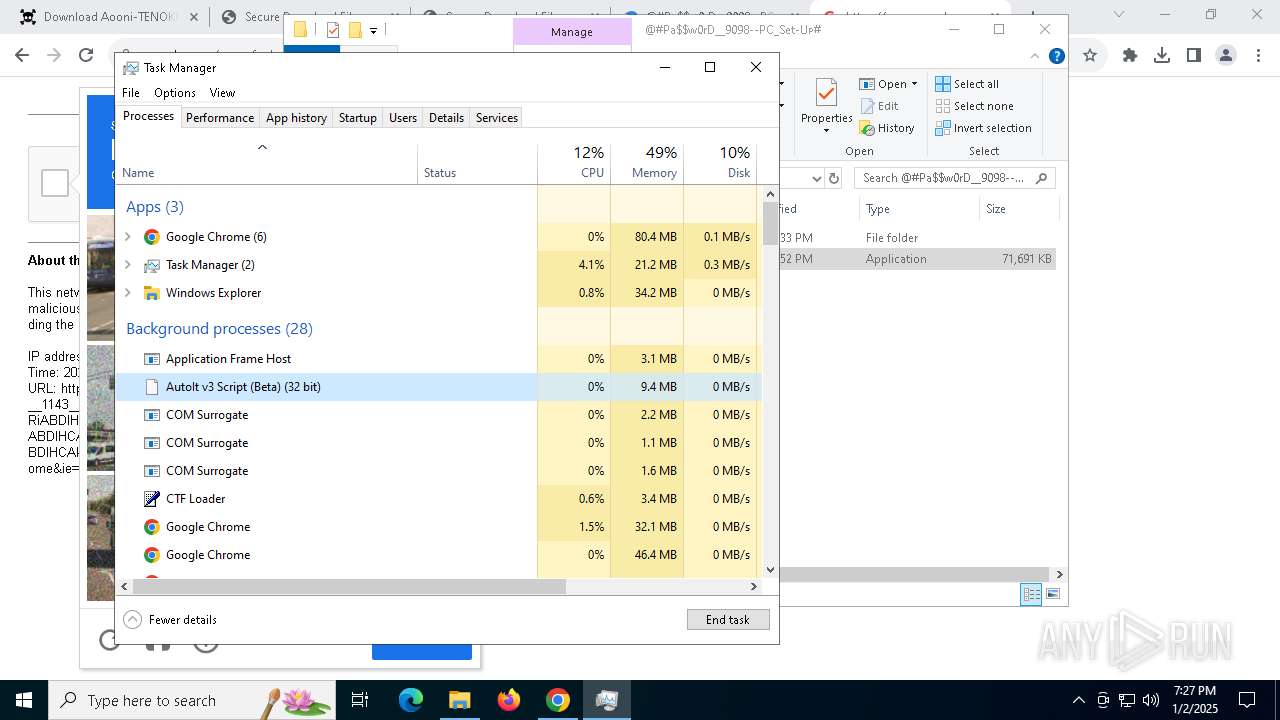
Task: Switch to the Users tab
Action: pyautogui.click(x=403, y=118)
